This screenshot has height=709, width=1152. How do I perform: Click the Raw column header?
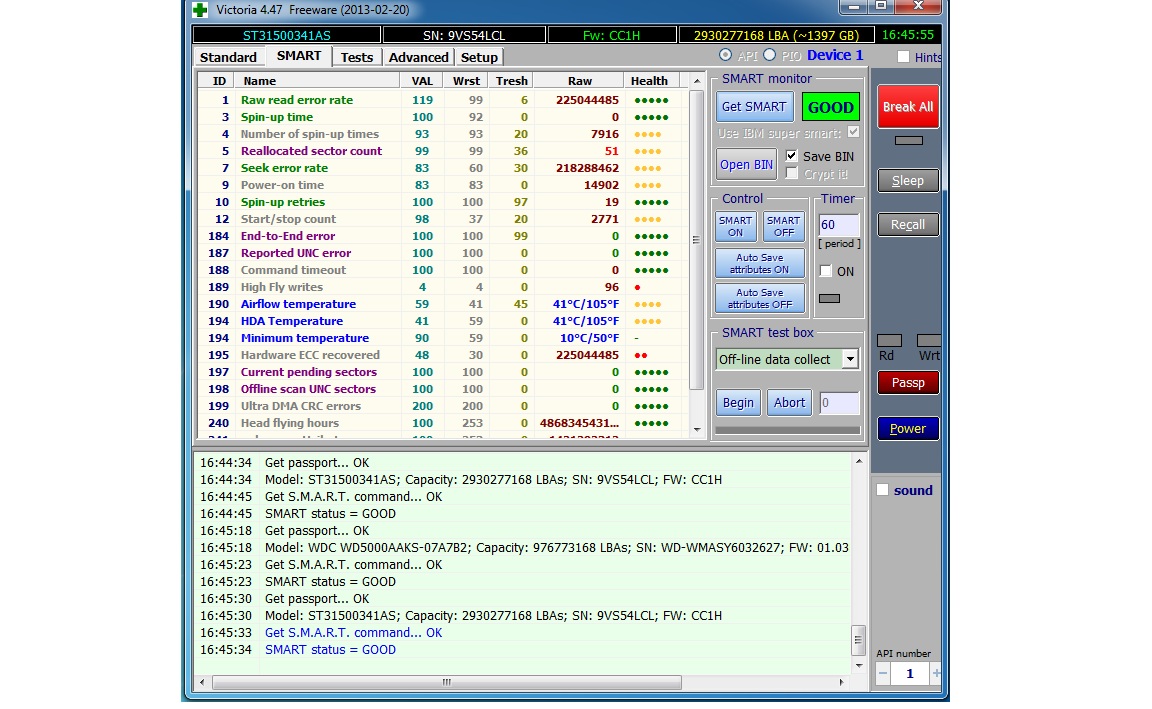point(579,81)
